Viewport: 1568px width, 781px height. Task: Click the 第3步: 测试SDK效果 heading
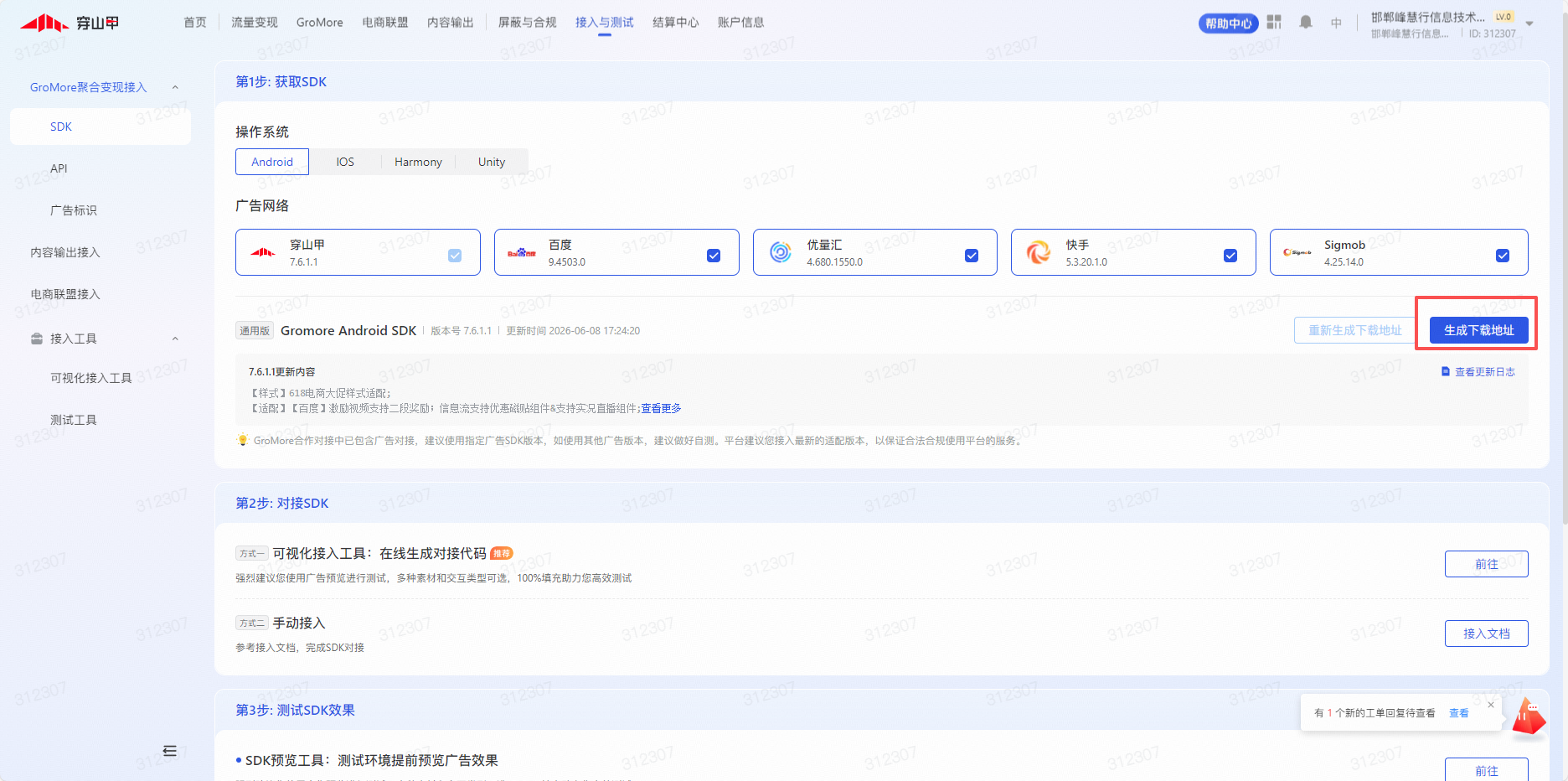coord(296,710)
